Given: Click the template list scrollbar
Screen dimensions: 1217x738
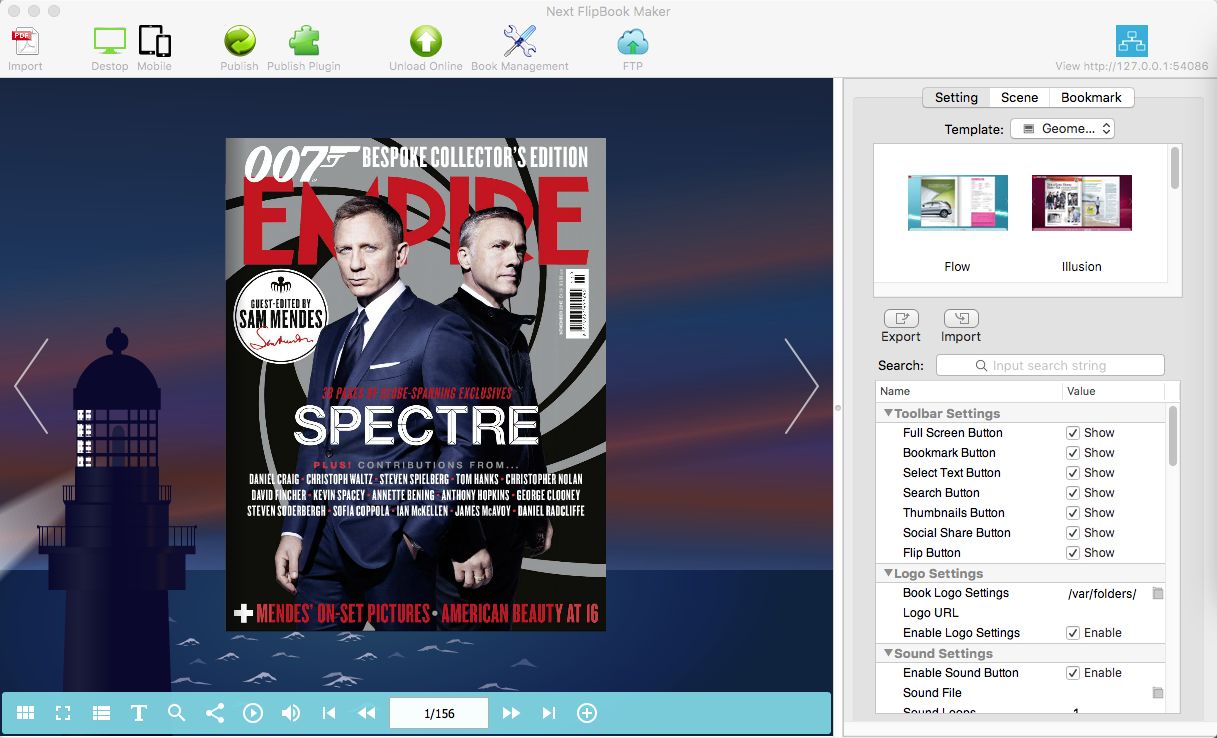Looking at the screenshot, I should coord(1175,166).
